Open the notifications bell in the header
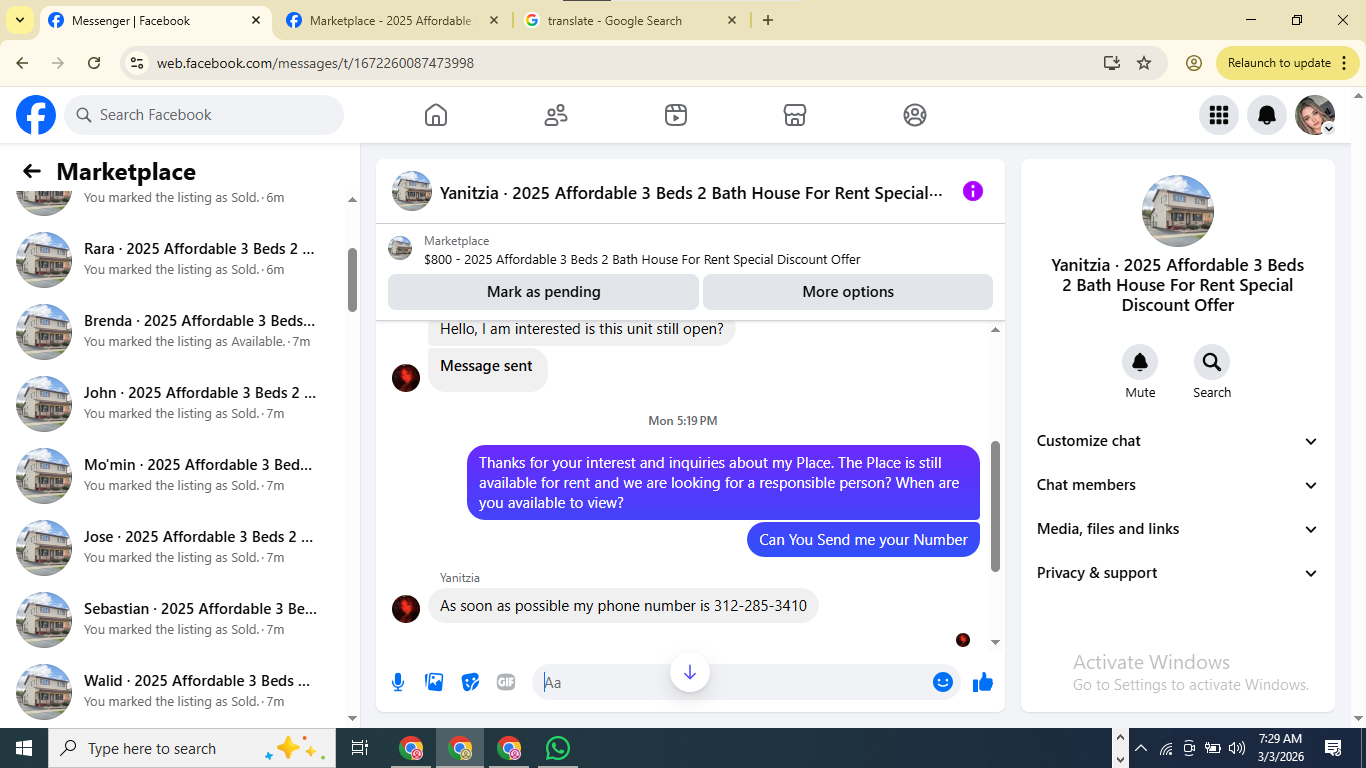The width and height of the screenshot is (1366, 768). pos(1267,115)
